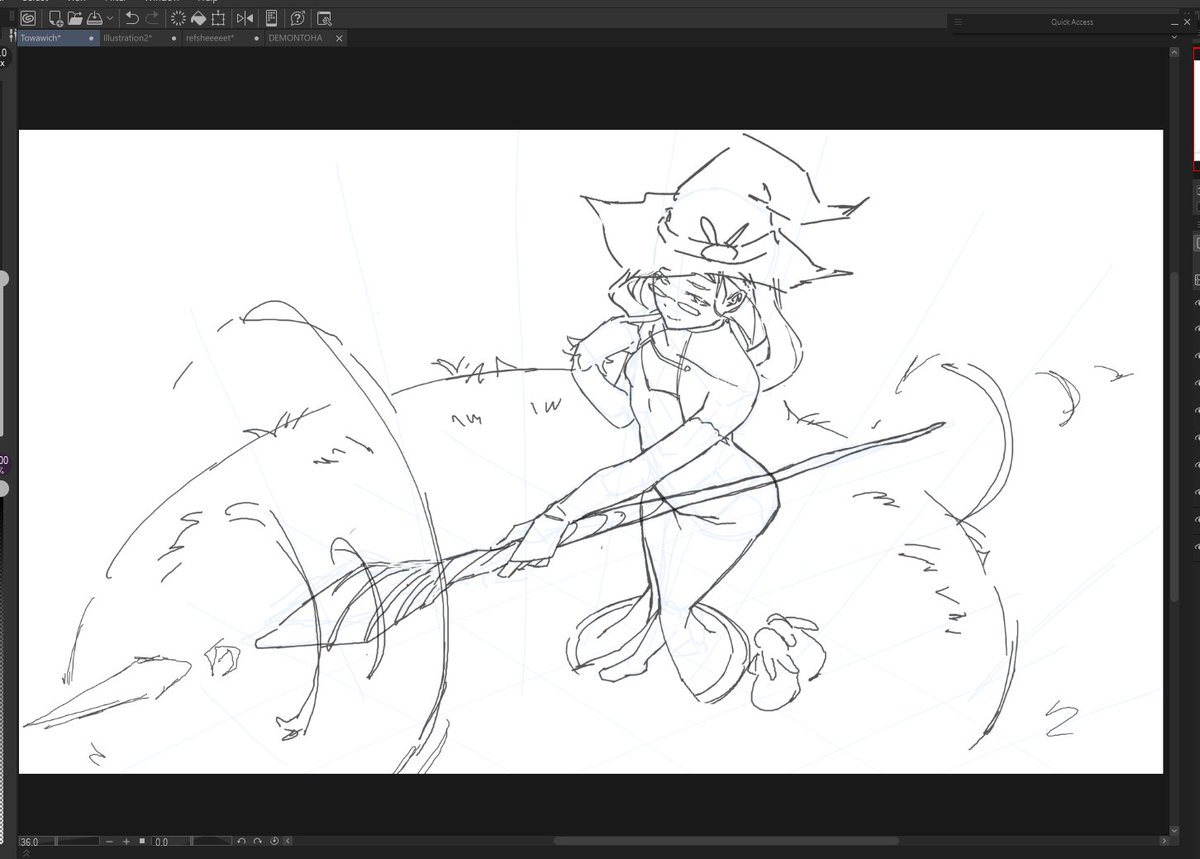This screenshot has height=859, width=1200.
Task: Click the dot on the refsheeeeet* tab
Action: point(257,38)
